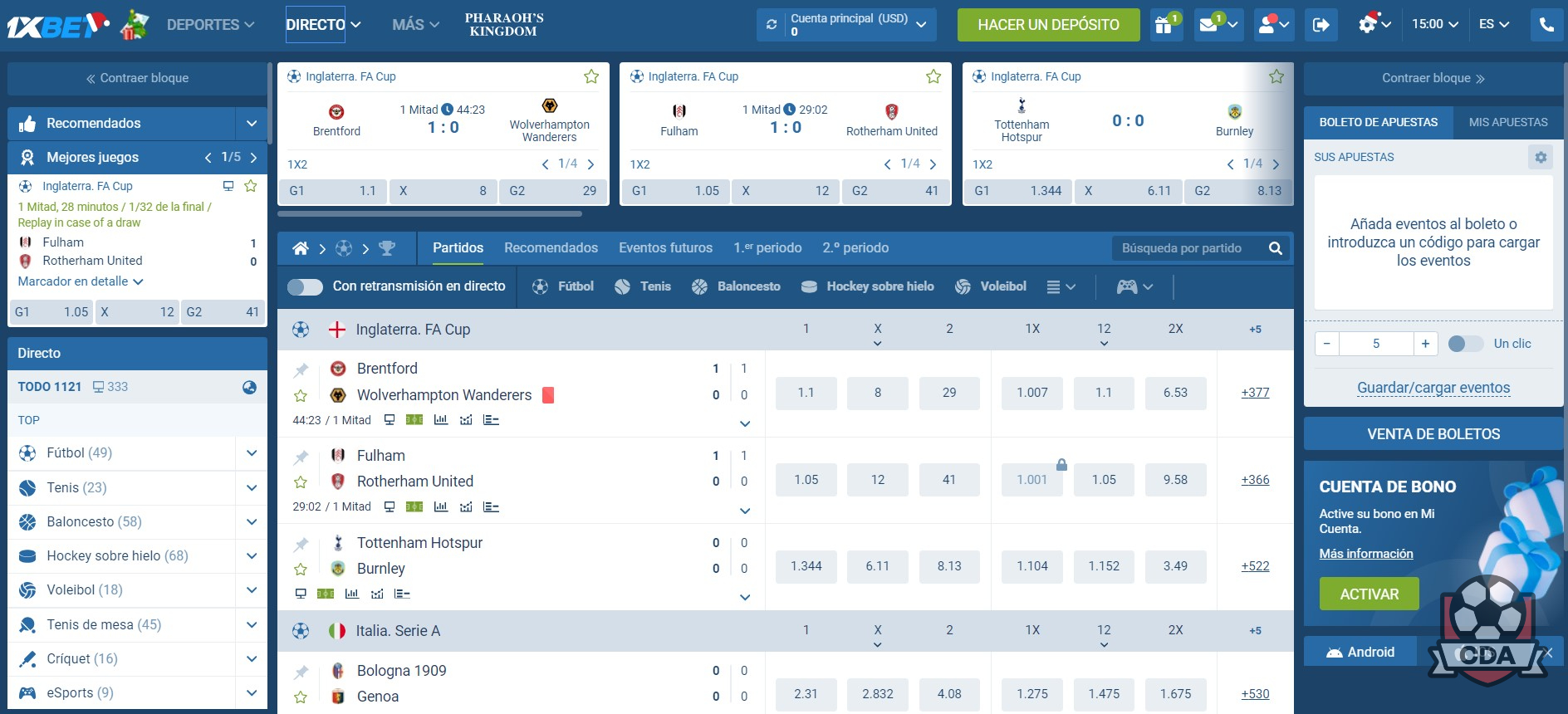This screenshot has height=714, width=1568.
Task: Pin the Brentford match
Action: pos(301,369)
